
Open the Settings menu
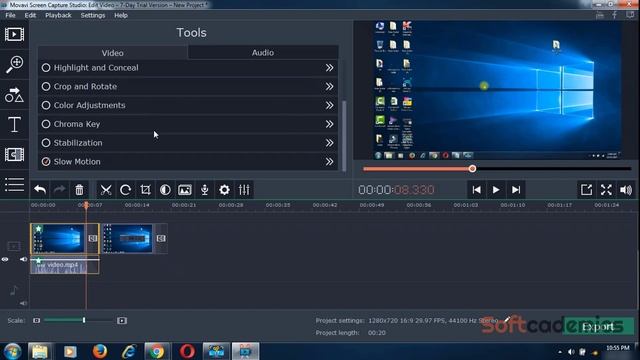[93, 15]
